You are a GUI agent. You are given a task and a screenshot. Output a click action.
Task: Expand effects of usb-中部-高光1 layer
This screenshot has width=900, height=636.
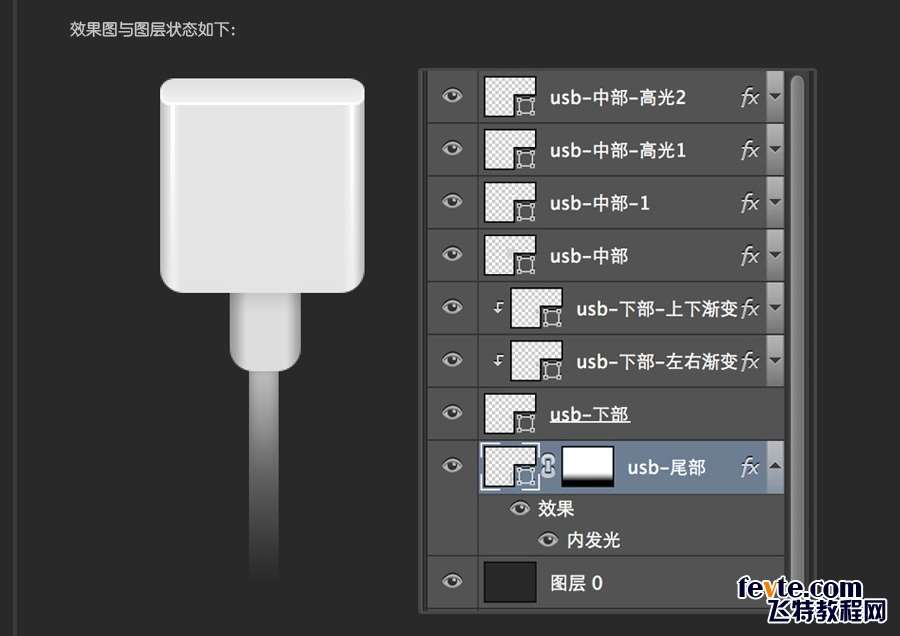(x=775, y=149)
